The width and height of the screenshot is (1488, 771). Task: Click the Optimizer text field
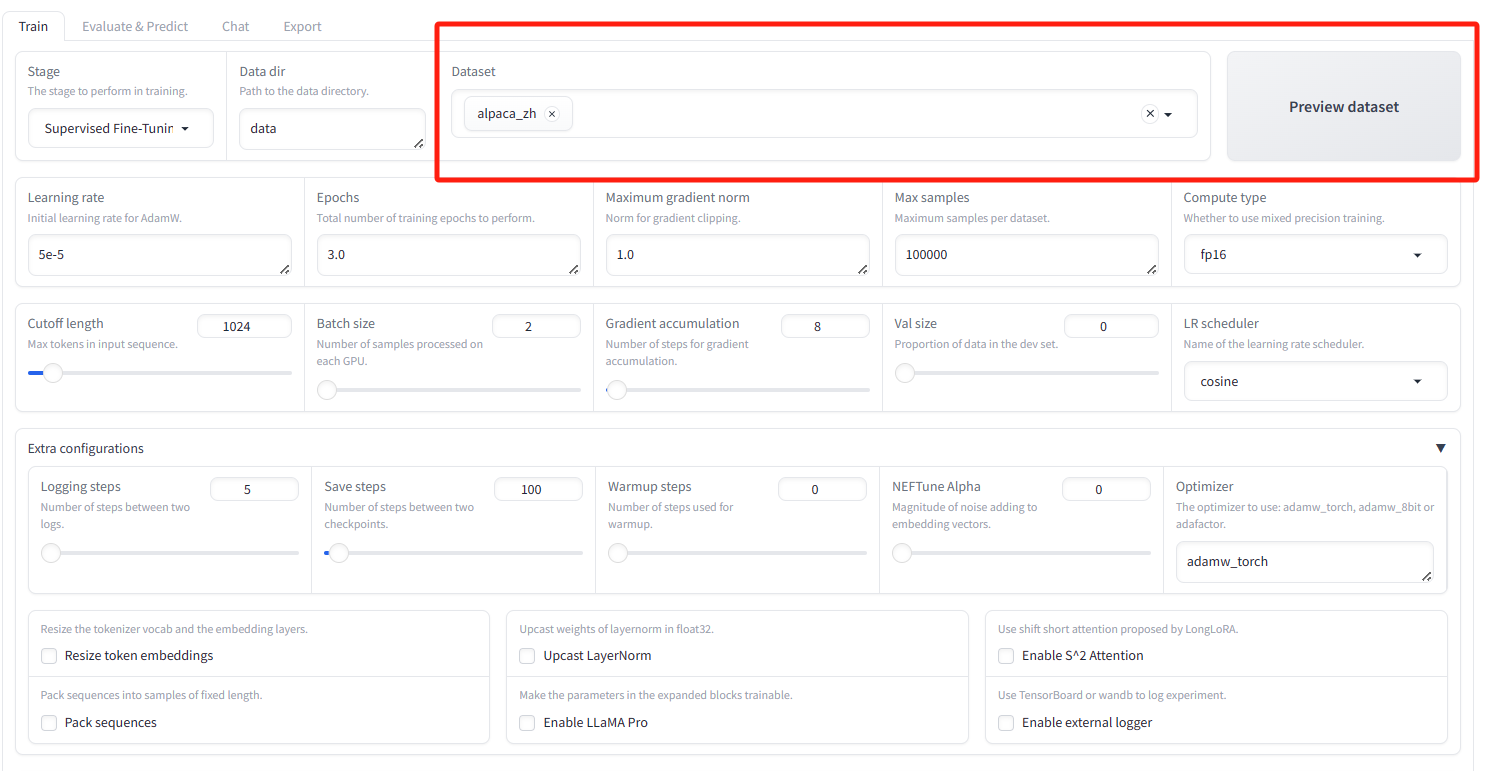pos(1304,562)
